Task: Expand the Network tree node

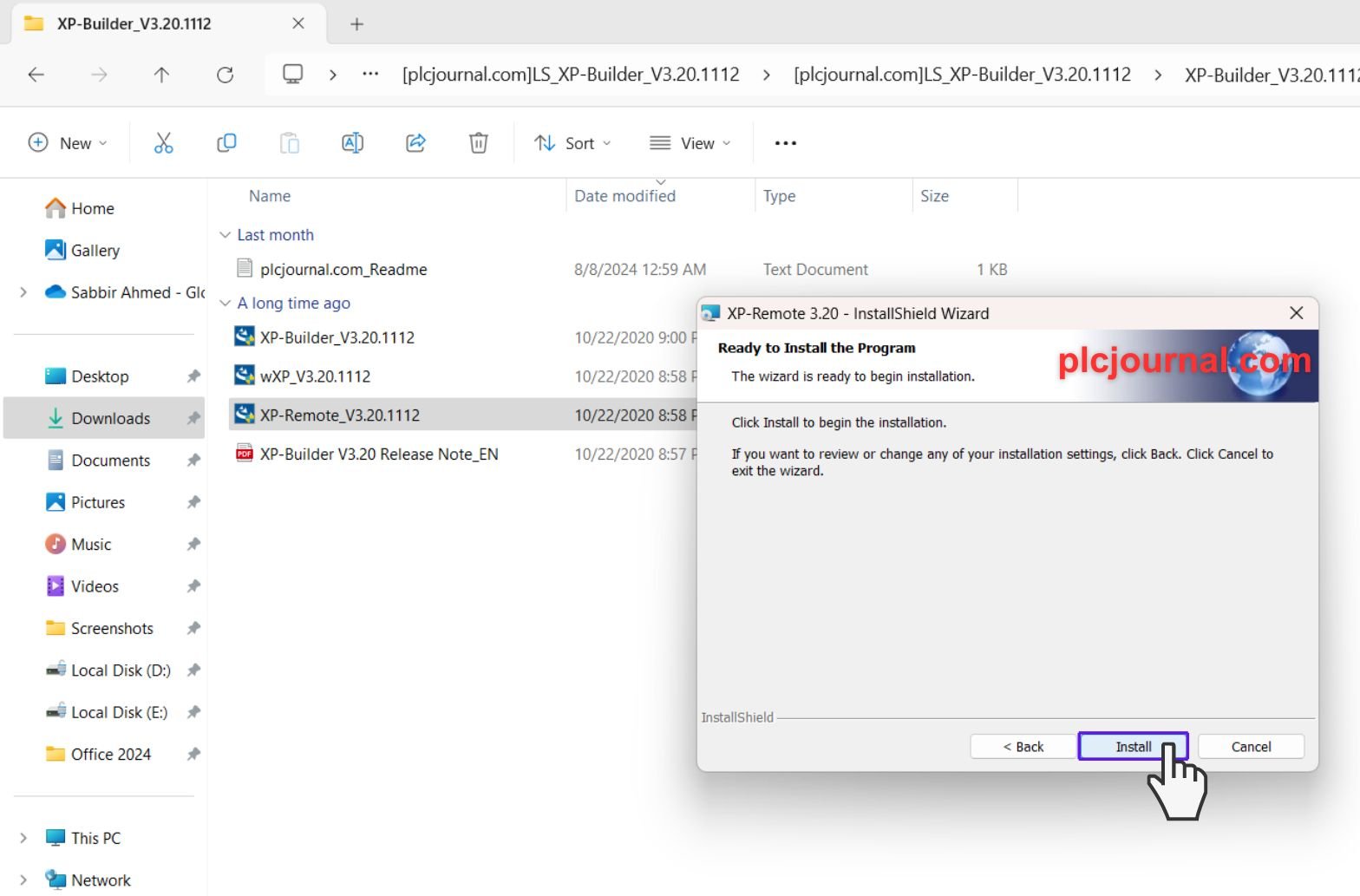Action: (x=23, y=880)
